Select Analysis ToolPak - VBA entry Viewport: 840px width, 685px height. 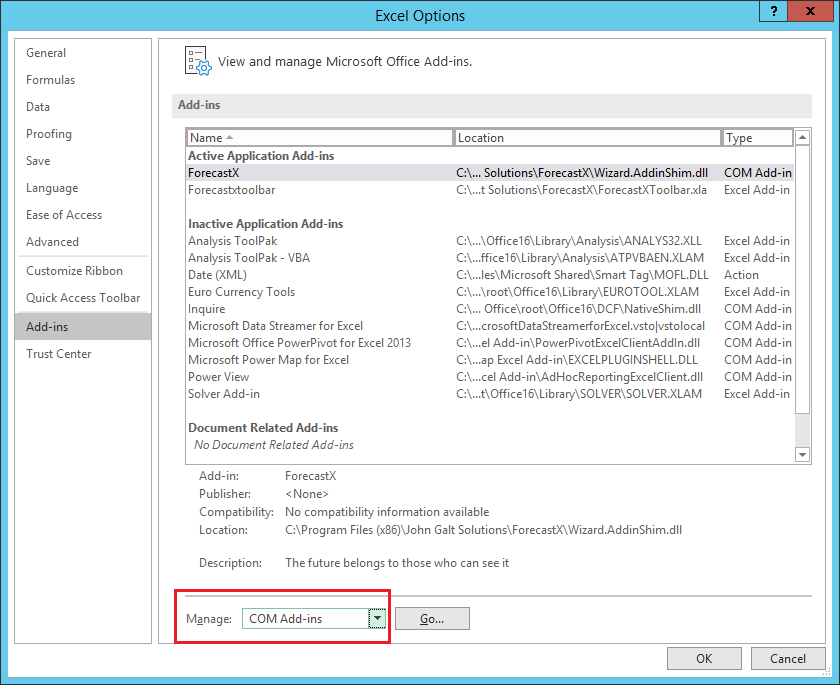(300, 257)
